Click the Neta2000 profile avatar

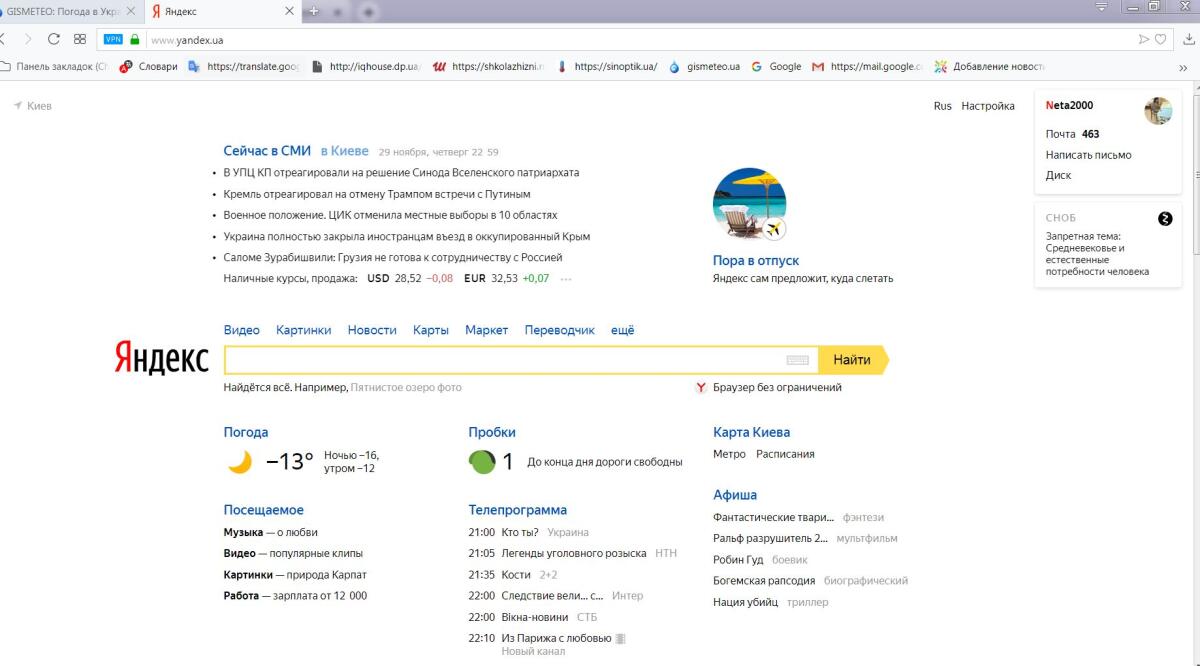[1158, 111]
